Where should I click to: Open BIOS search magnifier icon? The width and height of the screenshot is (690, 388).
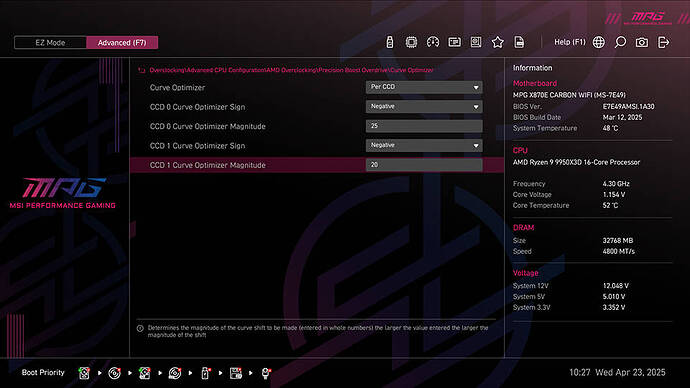click(x=620, y=42)
